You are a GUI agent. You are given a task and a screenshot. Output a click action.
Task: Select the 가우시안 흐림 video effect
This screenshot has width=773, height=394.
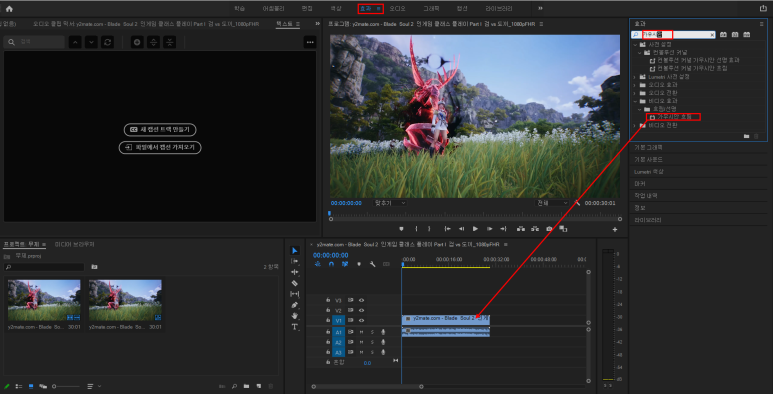(674, 117)
